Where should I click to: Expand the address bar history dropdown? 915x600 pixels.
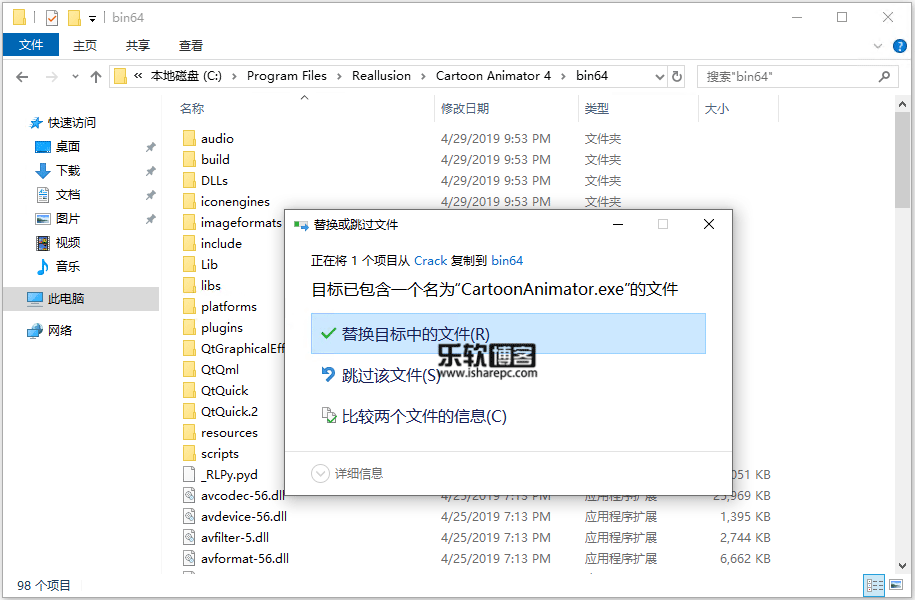(x=659, y=76)
